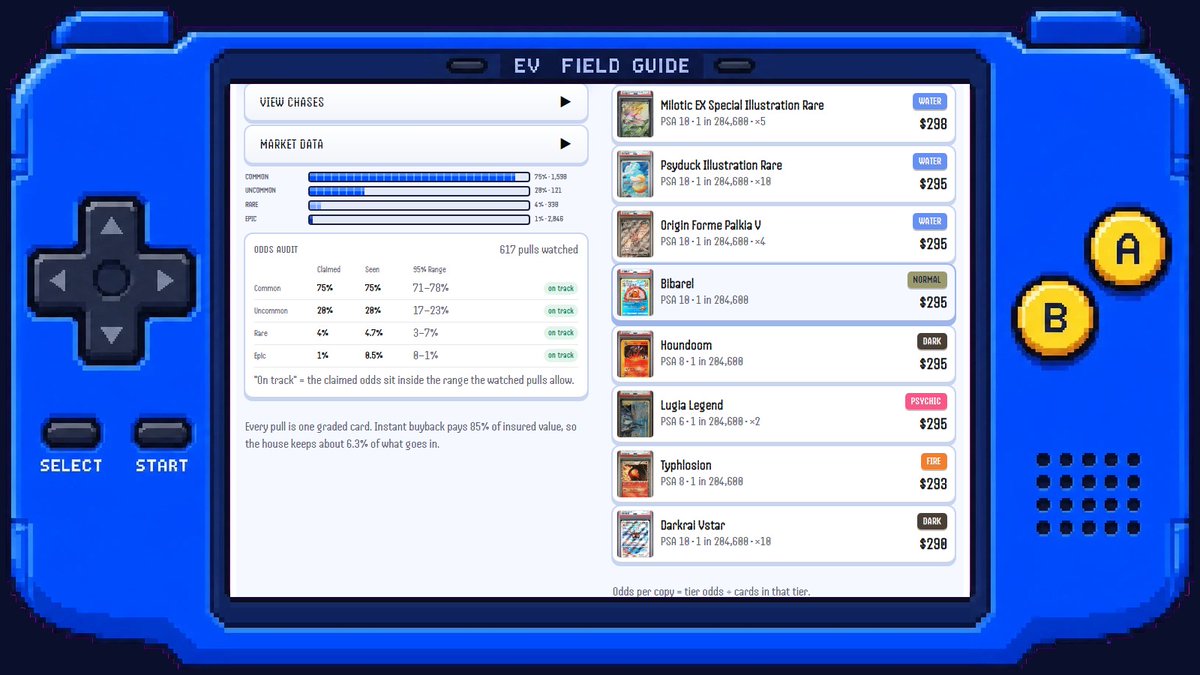Click the START pill button
This screenshot has height=675, width=1200.
[162, 434]
